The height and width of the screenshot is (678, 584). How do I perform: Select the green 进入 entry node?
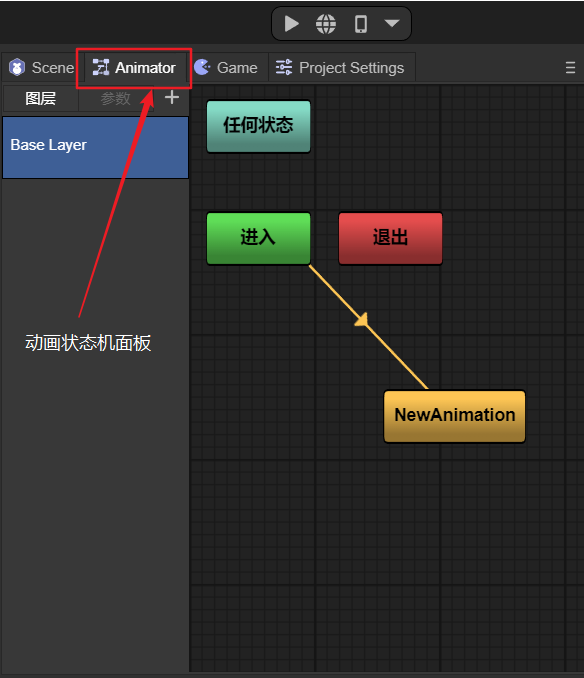(258, 238)
